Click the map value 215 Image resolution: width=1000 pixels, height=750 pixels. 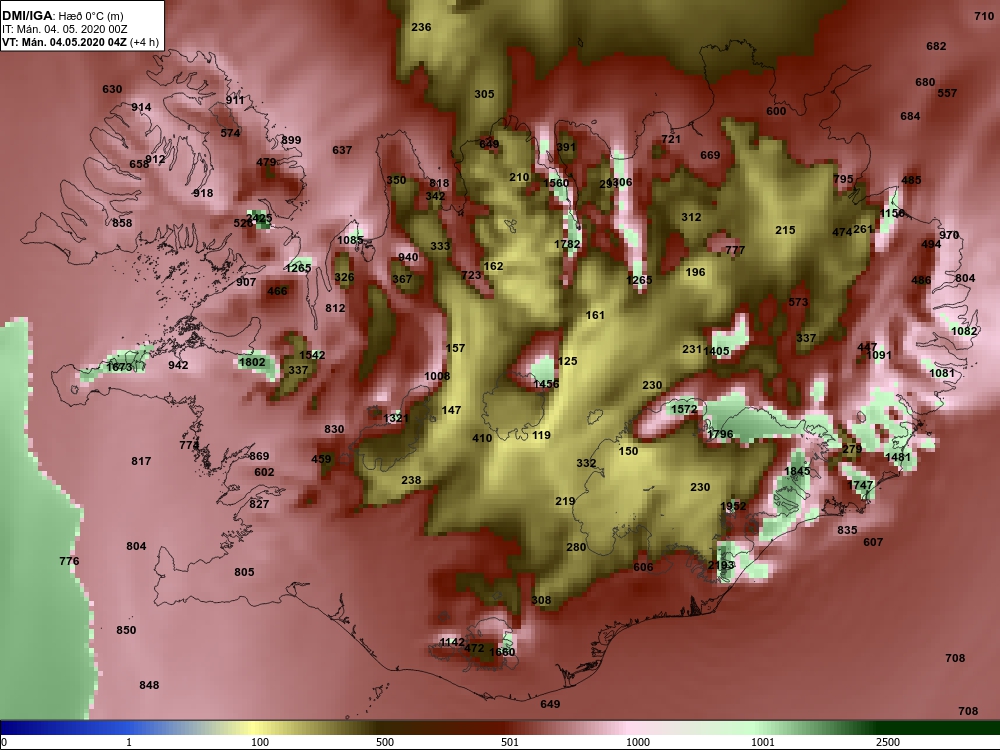785,230
